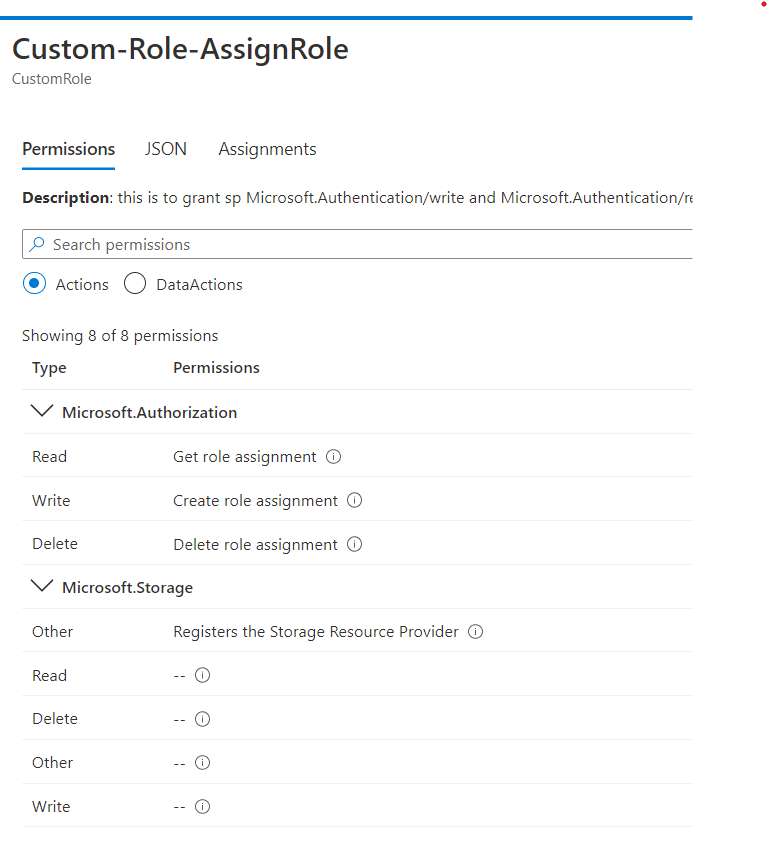Click the search magnifier icon in the permissions search box
This screenshot has height=848, width=767.
tap(36, 244)
